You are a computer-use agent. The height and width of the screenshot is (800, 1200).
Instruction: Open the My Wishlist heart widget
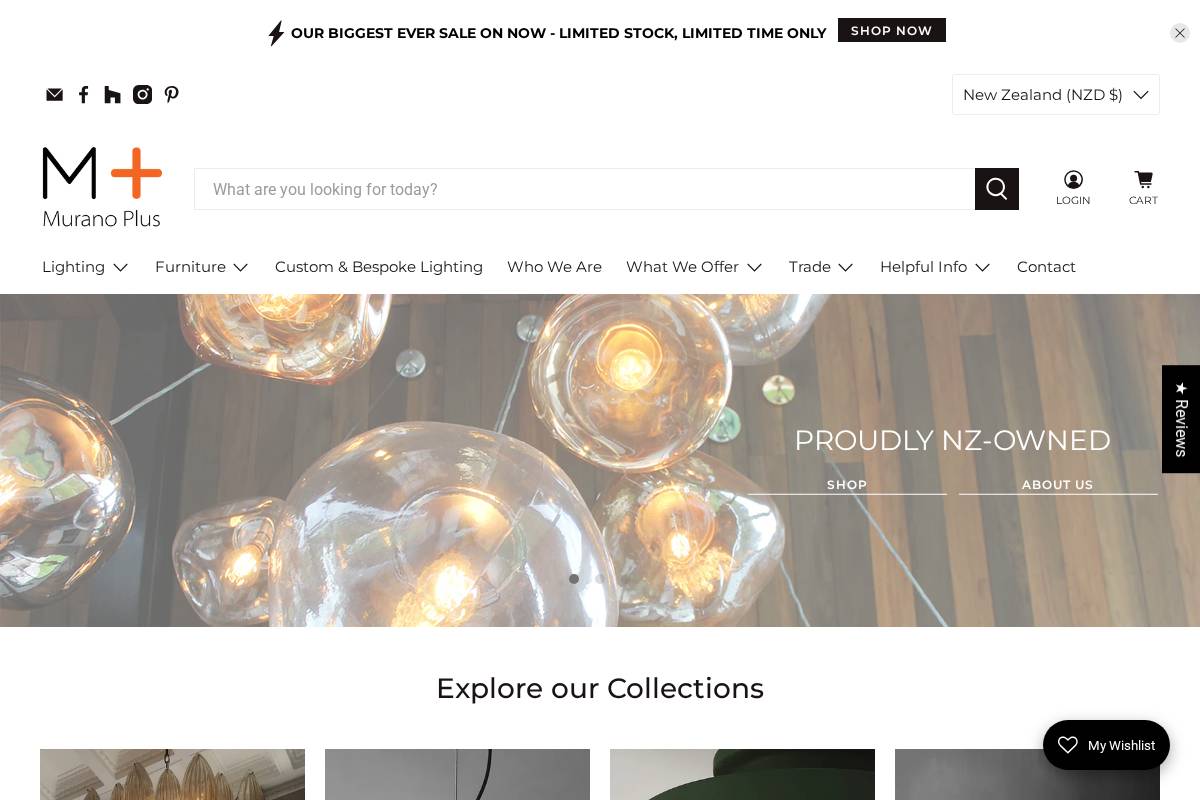[x=1106, y=745]
